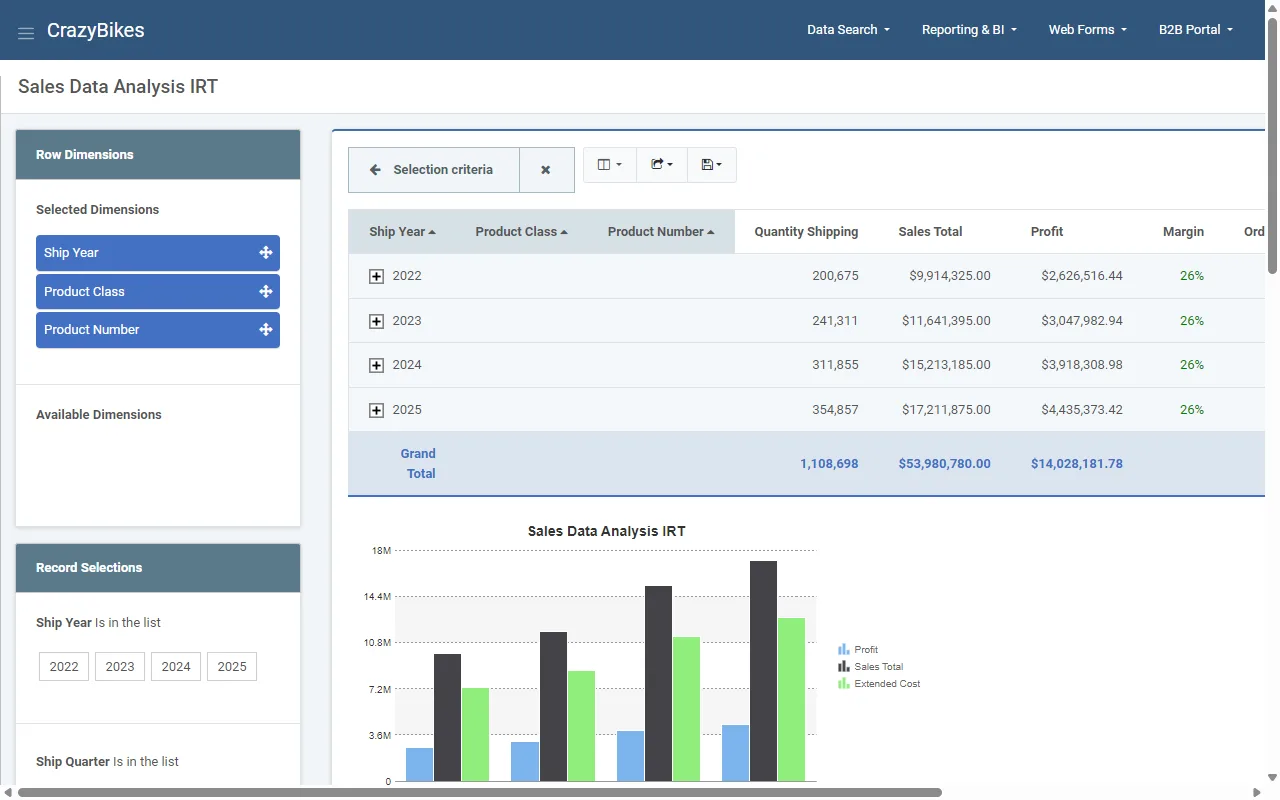This screenshot has height=800, width=1280.
Task: Grab the move handle on Ship Year dimension
Action: pos(266,253)
